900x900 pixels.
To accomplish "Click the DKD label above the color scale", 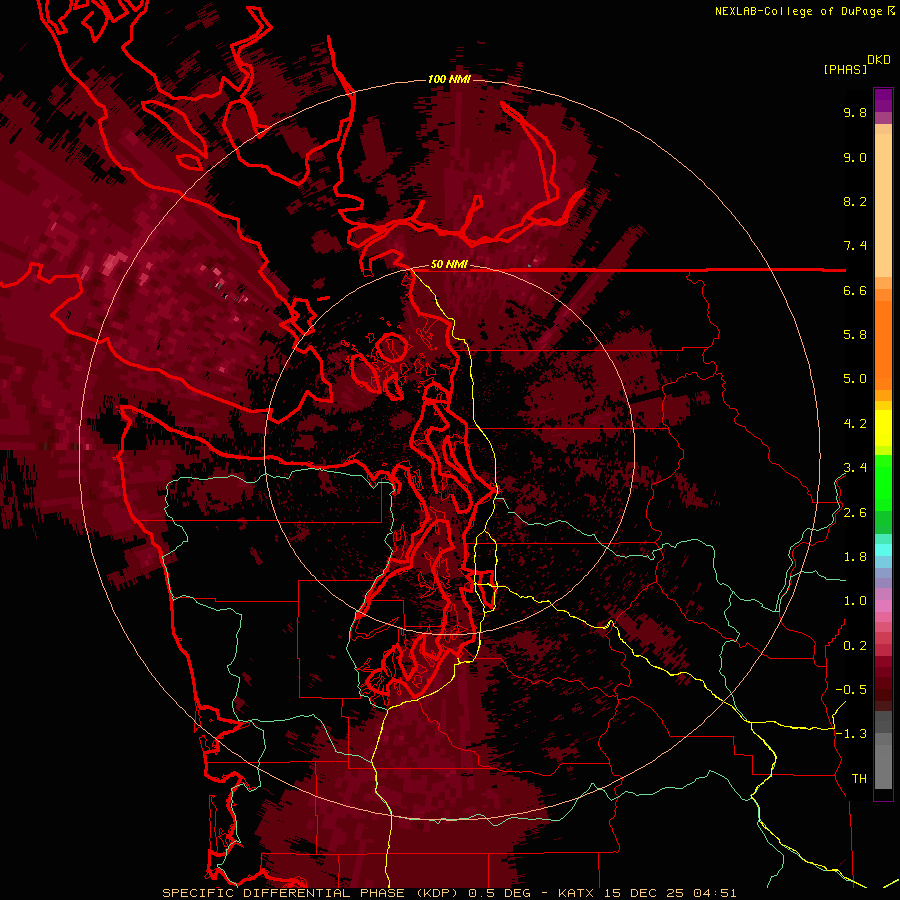I will (879, 60).
